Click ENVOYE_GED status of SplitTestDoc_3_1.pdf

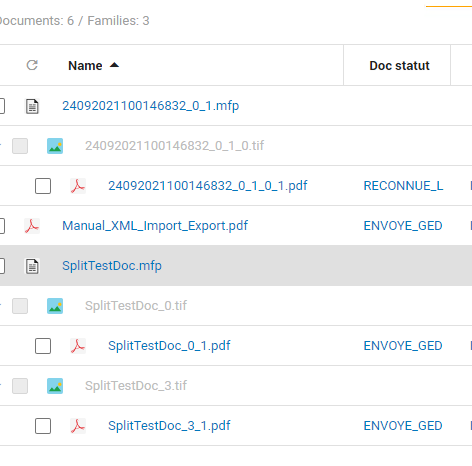[x=403, y=426]
